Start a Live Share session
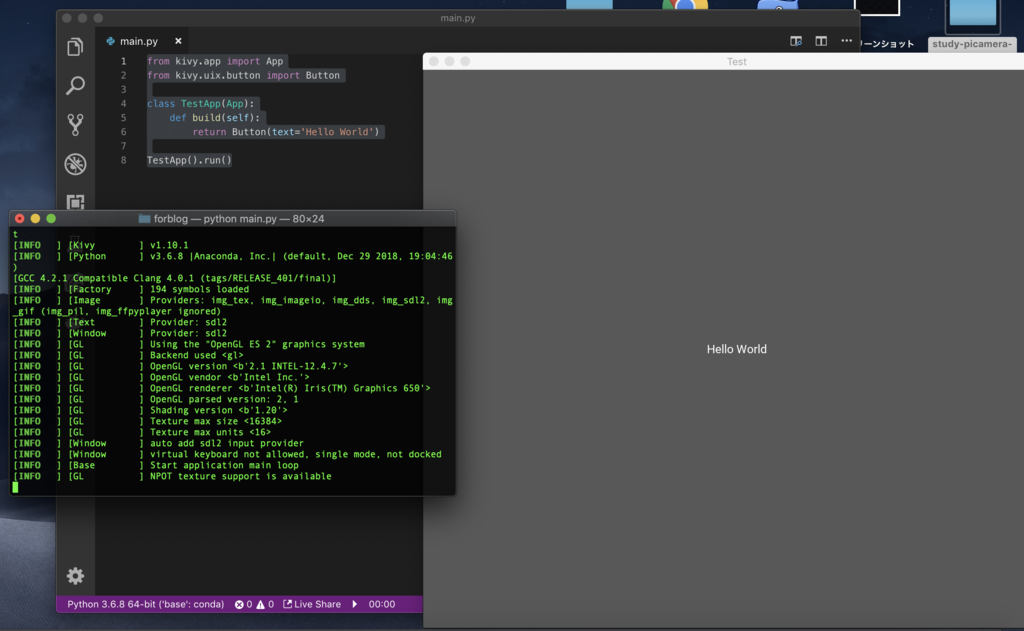The image size is (1024, 631). 312,604
